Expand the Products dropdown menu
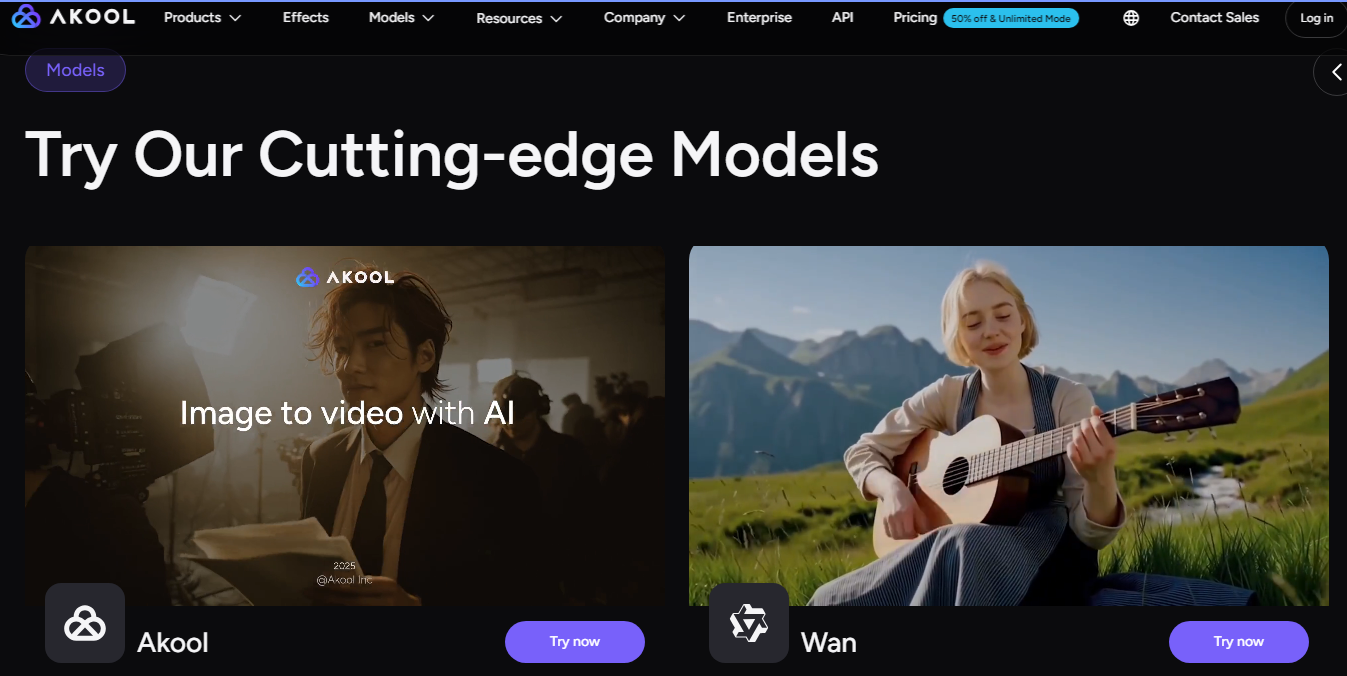The width and height of the screenshot is (1347, 676). point(202,18)
